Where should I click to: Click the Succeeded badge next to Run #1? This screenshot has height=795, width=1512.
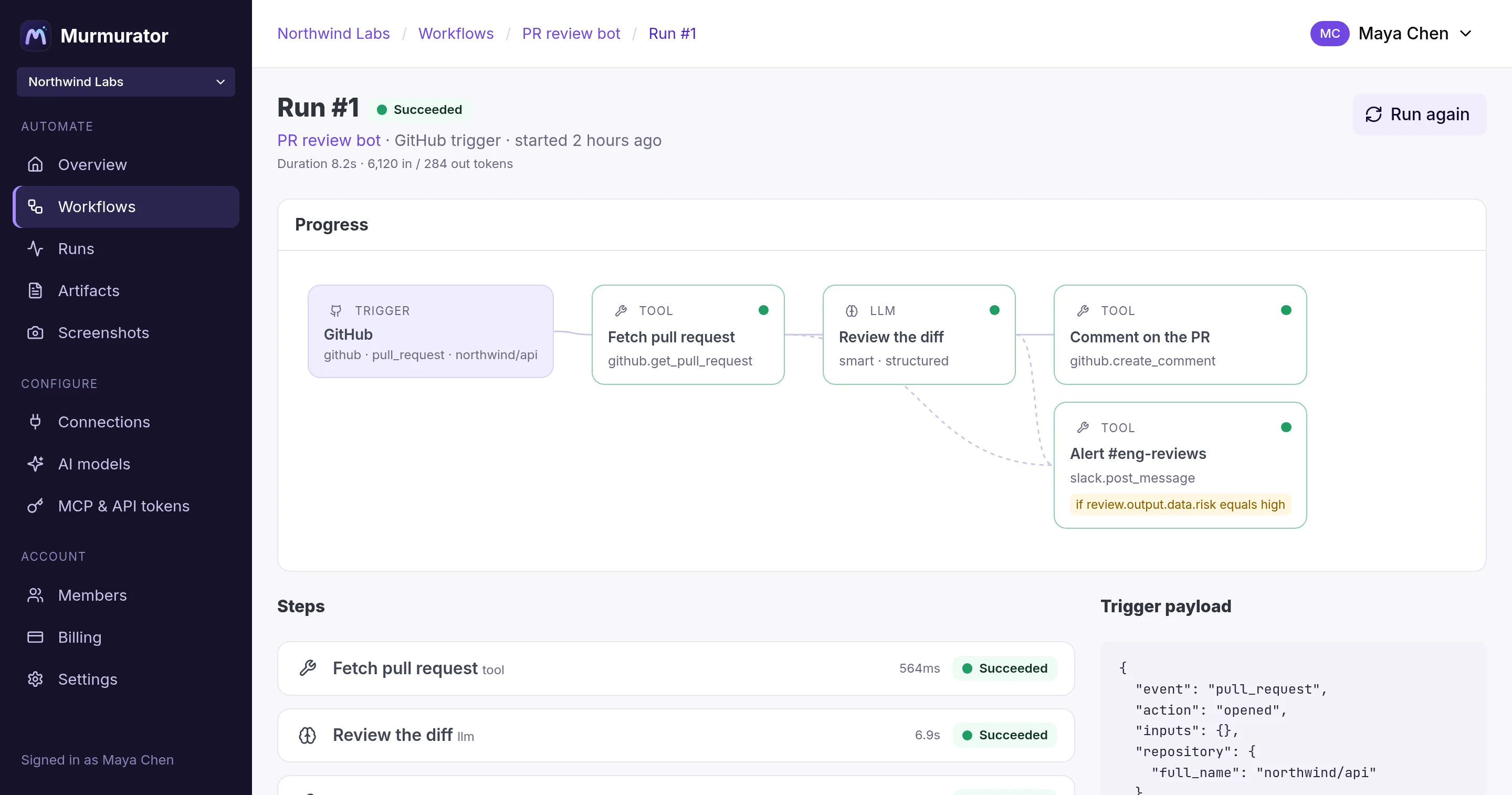pos(419,110)
